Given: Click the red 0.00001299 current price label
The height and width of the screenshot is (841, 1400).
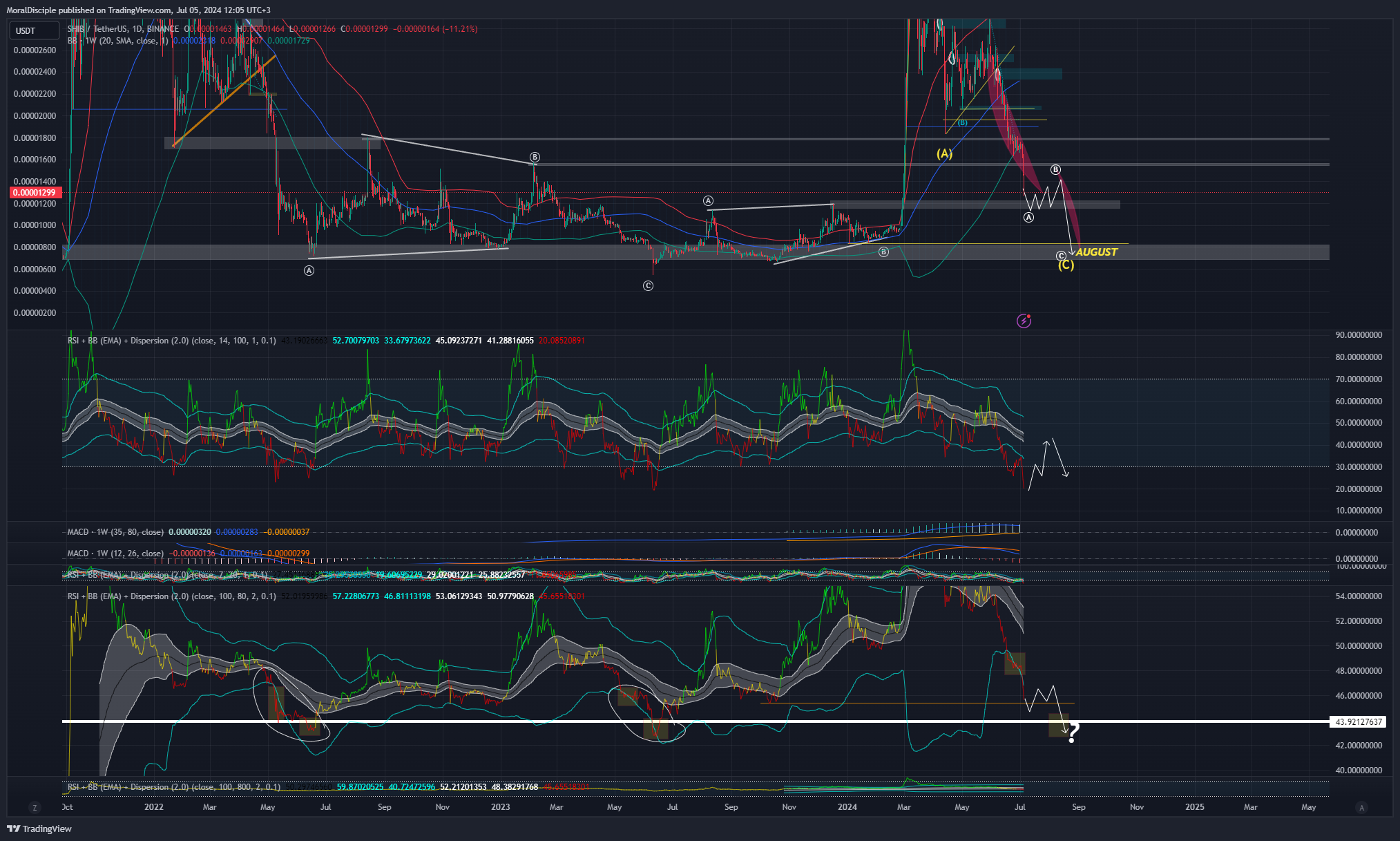Looking at the screenshot, I should click(x=36, y=193).
